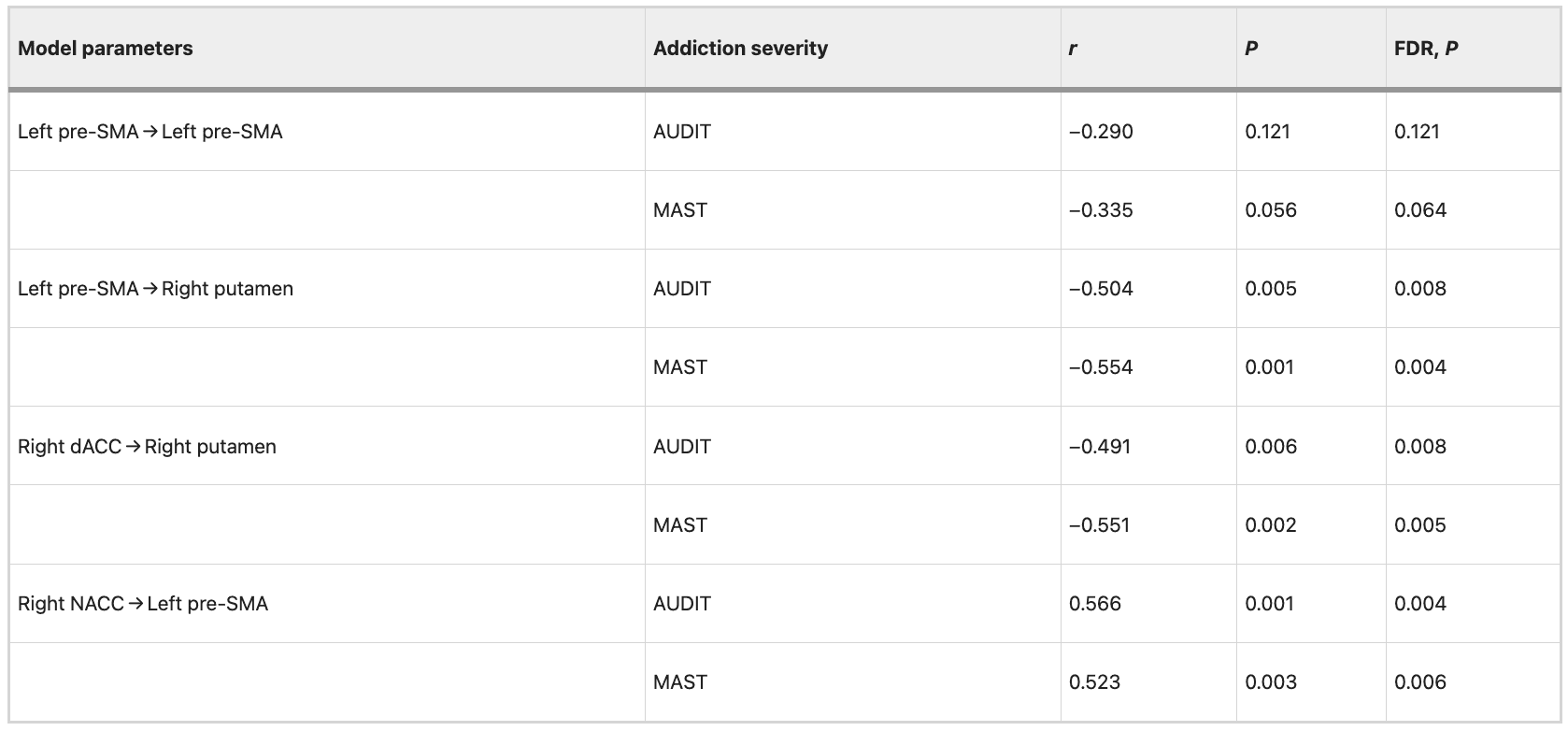The height and width of the screenshot is (731, 1568).
Task: Click the r value −0.290
Action: pyautogui.click(x=1101, y=132)
